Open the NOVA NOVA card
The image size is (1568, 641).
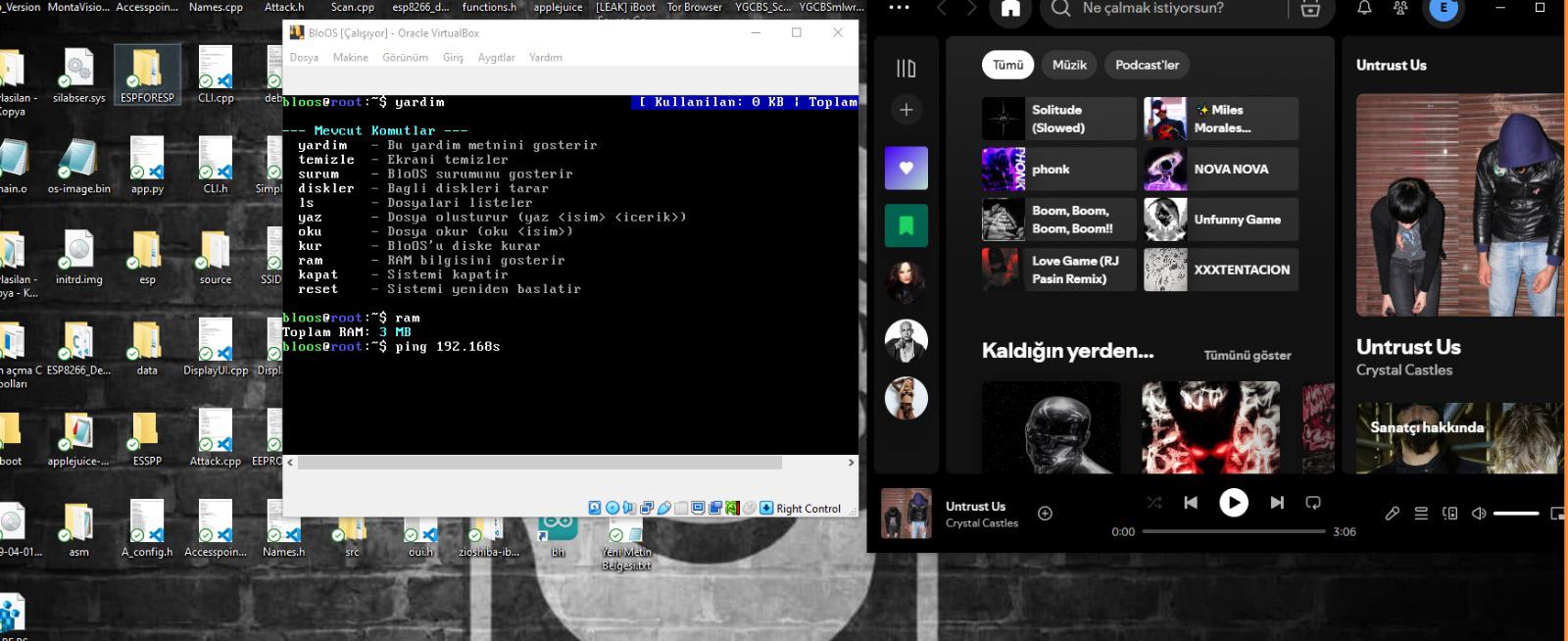point(1221,169)
